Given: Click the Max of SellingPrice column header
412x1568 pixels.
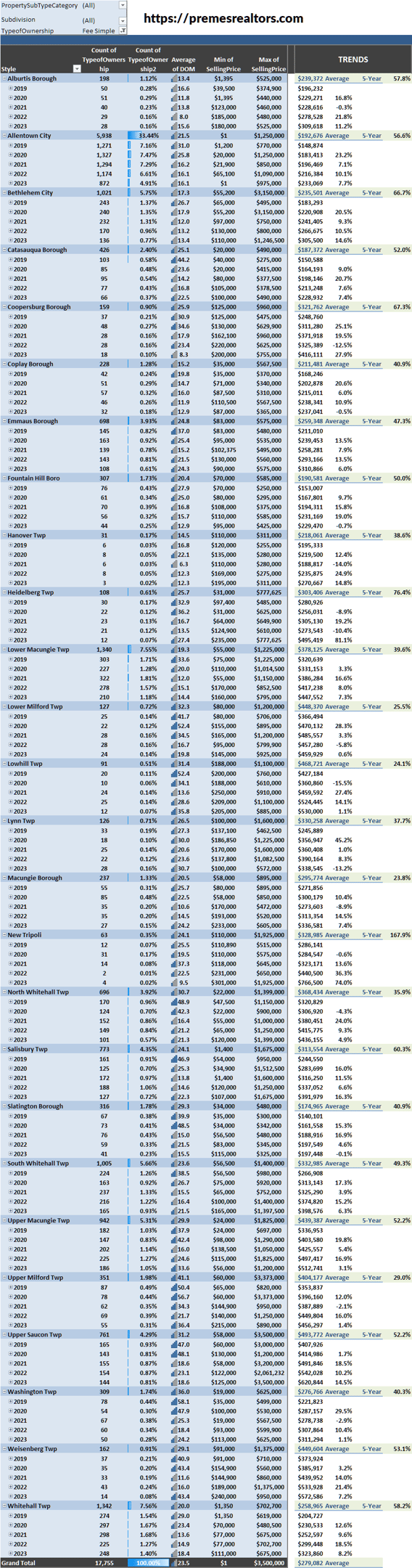Looking at the screenshot, I should (x=268, y=65).
